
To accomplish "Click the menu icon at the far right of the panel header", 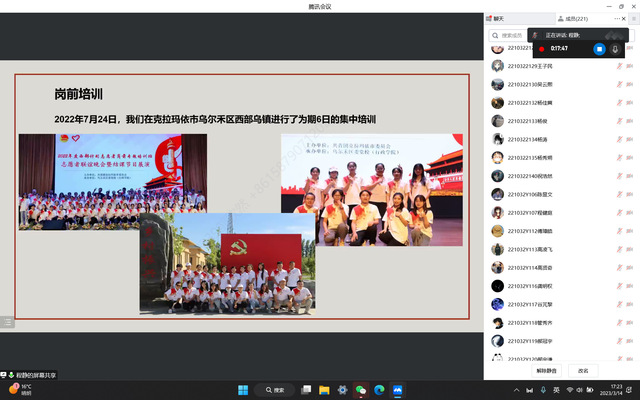I will 634,19.
